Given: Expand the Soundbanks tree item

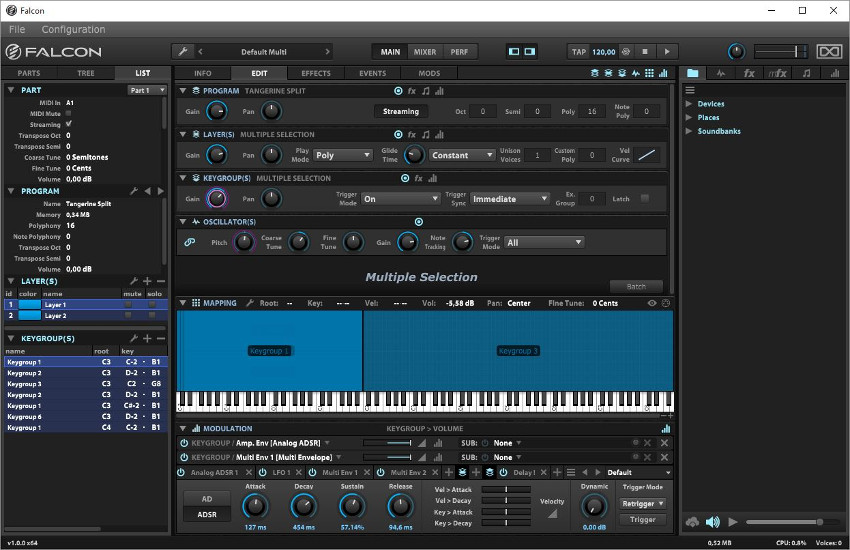Looking at the screenshot, I should pyautogui.click(x=688, y=131).
